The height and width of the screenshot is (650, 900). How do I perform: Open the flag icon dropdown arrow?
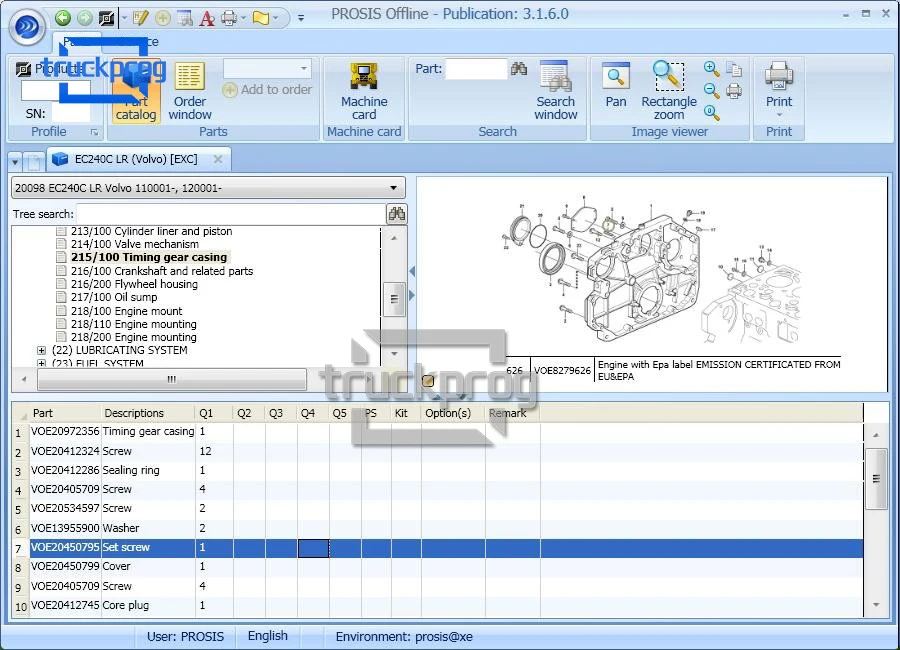276,18
